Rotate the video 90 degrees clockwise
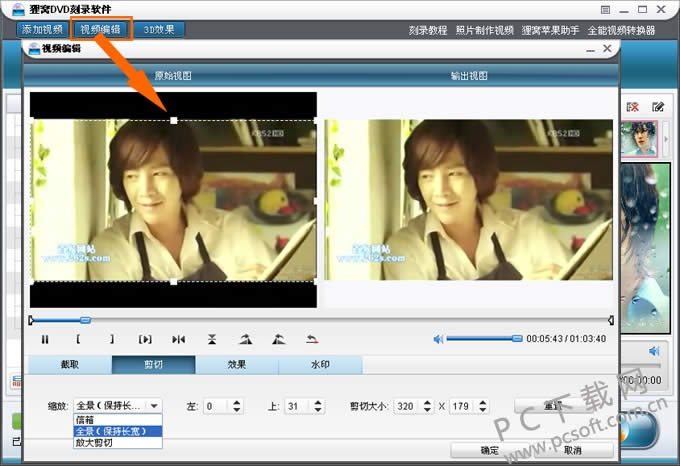Screen dimensions: 680x466 click(245, 339)
